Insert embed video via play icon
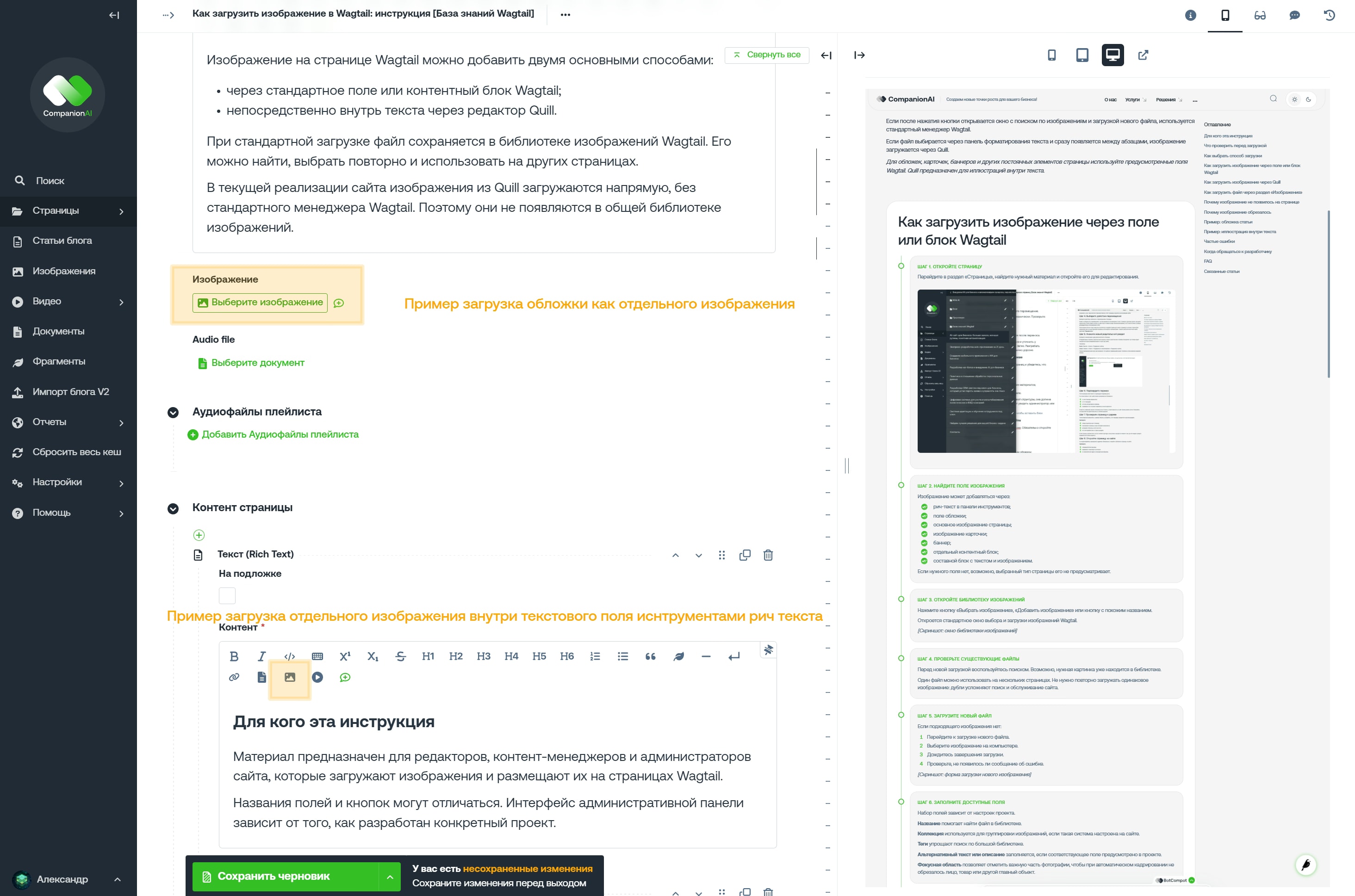1355x896 pixels. point(317,678)
